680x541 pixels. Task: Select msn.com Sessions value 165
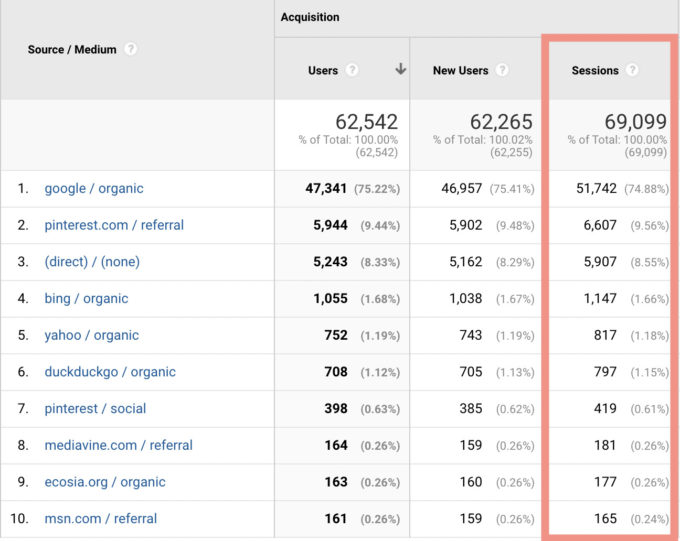point(605,518)
